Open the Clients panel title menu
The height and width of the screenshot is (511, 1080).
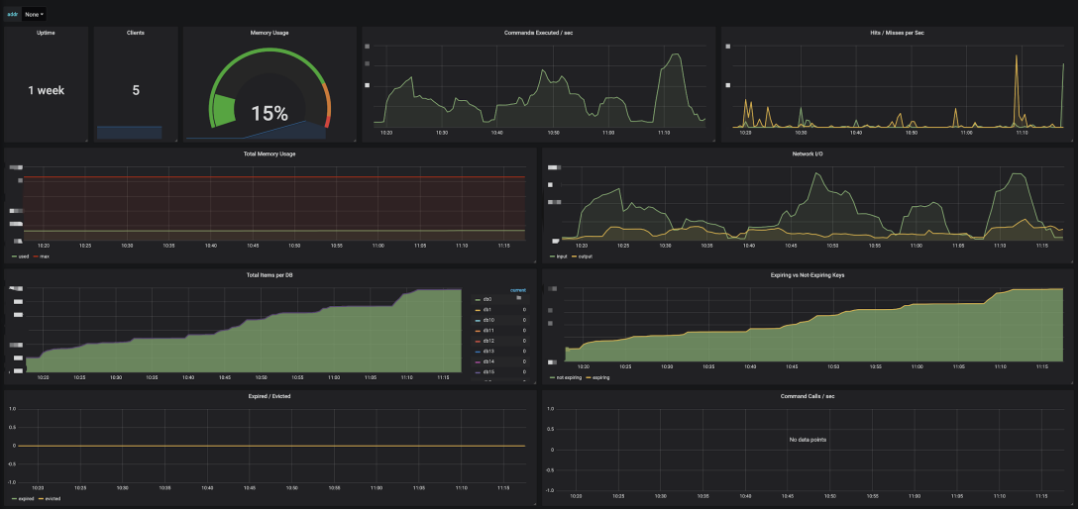coord(136,32)
